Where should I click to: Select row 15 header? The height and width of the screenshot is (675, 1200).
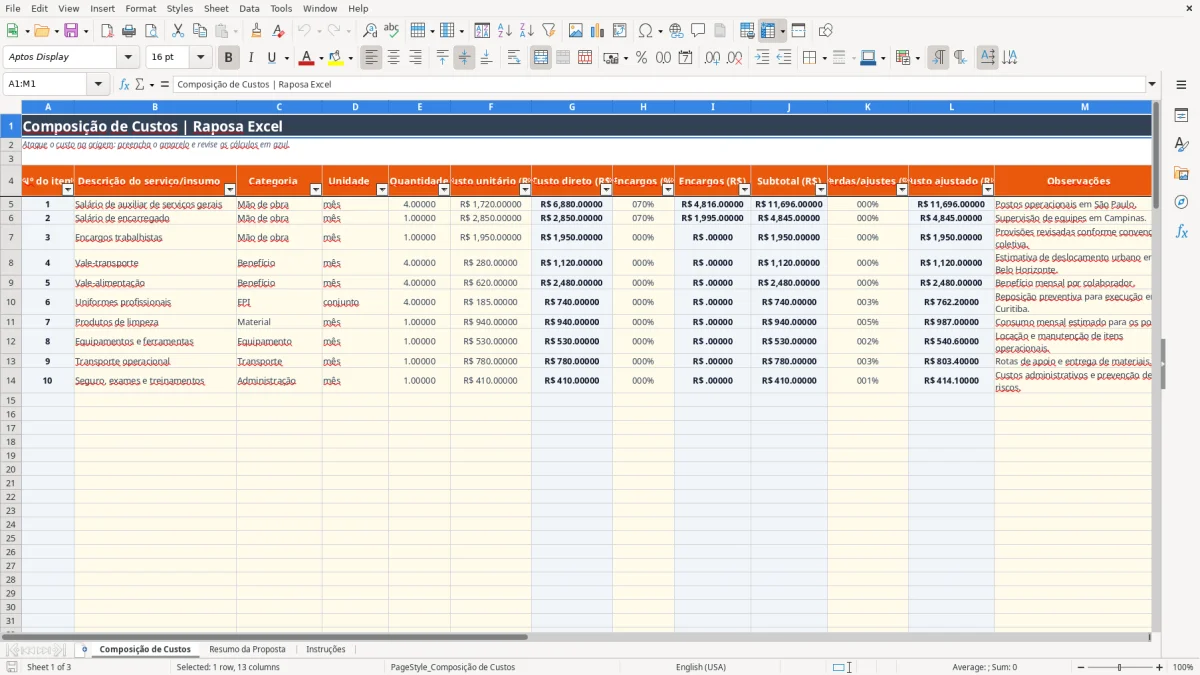click(11, 400)
